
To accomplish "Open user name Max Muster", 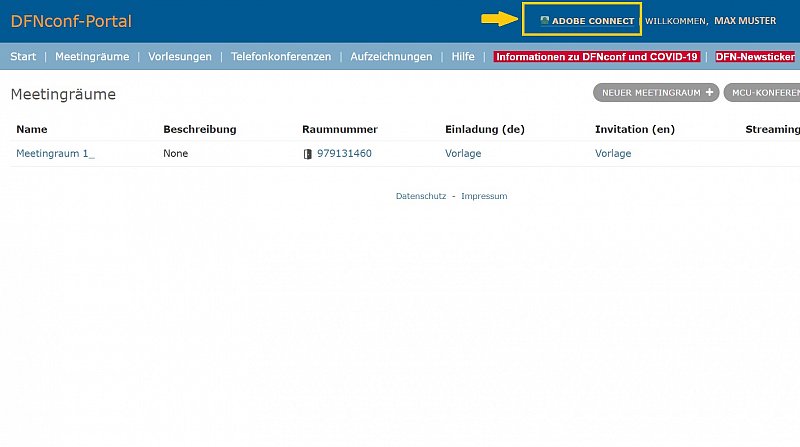I will [745, 21].
